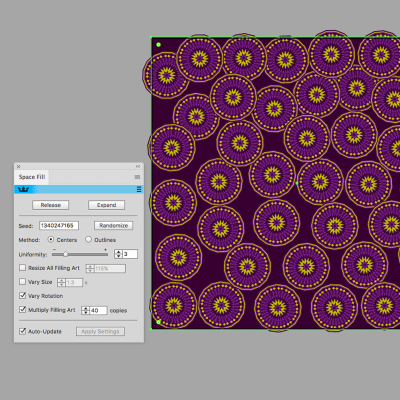
Task: Click the blue bar options menu icon
Action: (139, 189)
